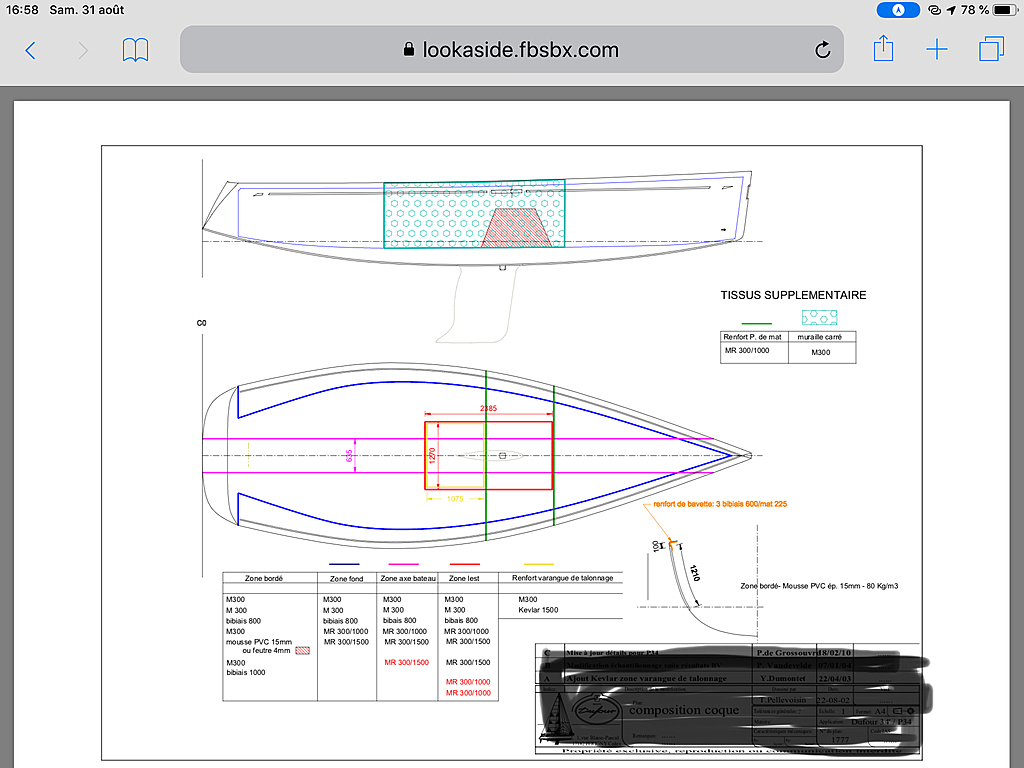
Task: Click the 'composition coque' title block text
Action: tap(684, 710)
